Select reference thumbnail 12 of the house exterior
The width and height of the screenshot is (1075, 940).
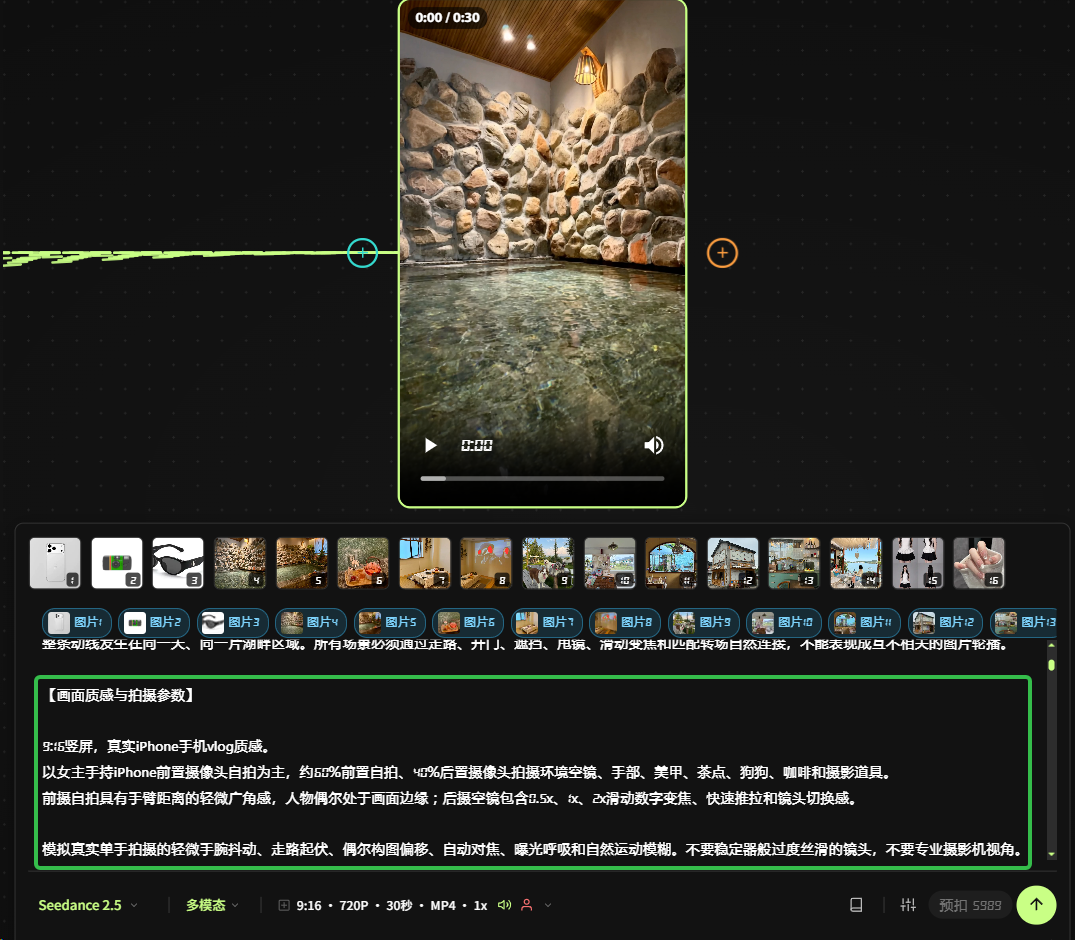pos(733,563)
